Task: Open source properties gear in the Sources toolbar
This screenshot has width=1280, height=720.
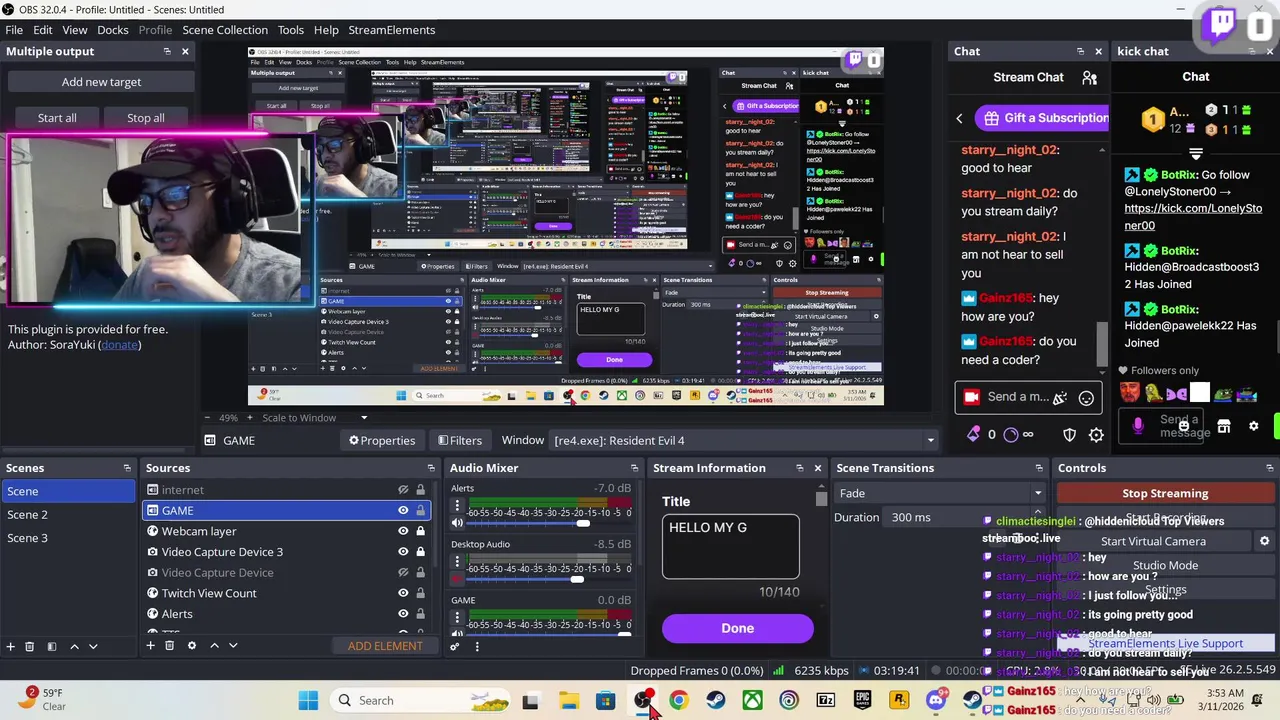Action: [x=192, y=646]
